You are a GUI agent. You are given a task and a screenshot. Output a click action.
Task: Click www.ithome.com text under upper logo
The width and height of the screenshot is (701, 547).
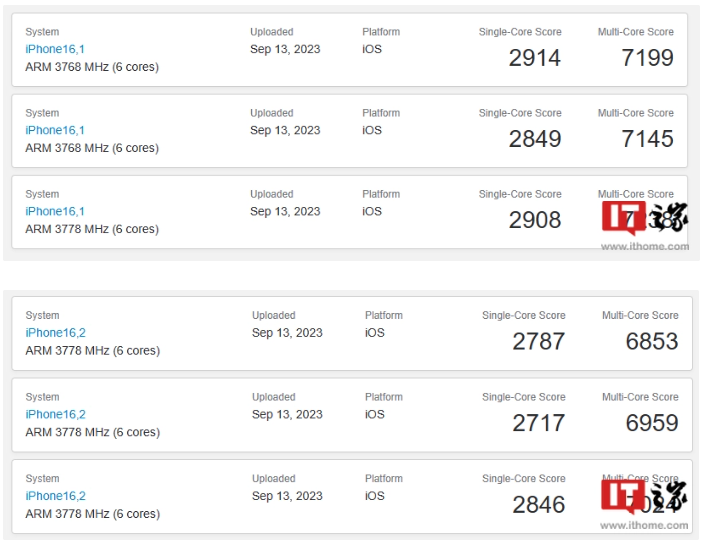(x=645, y=246)
